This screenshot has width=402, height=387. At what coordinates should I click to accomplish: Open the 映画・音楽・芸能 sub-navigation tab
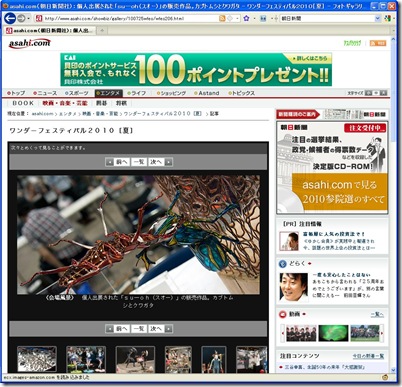point(65,103)
